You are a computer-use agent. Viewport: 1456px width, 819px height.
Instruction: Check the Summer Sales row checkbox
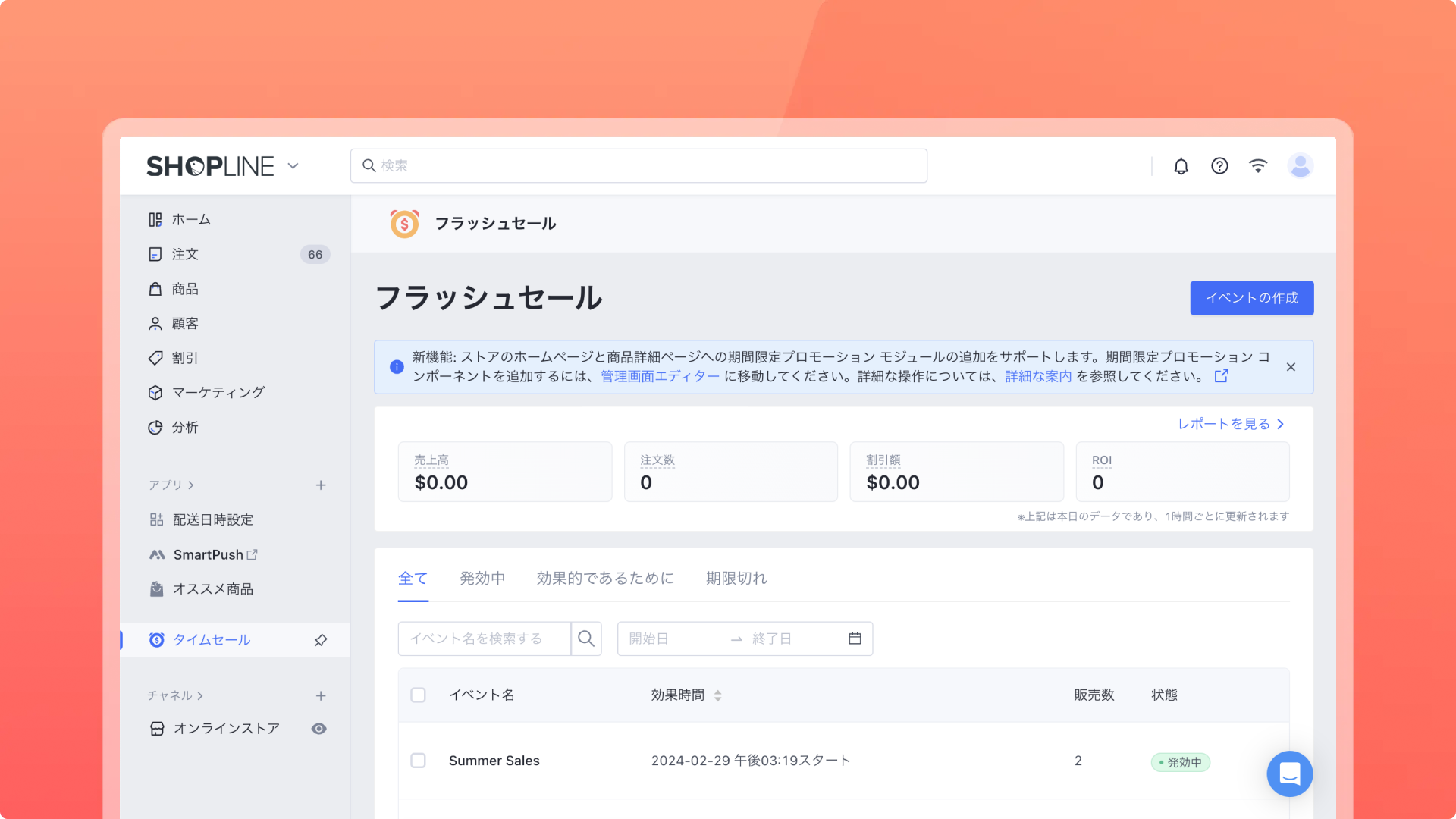(x=418, y=760)
